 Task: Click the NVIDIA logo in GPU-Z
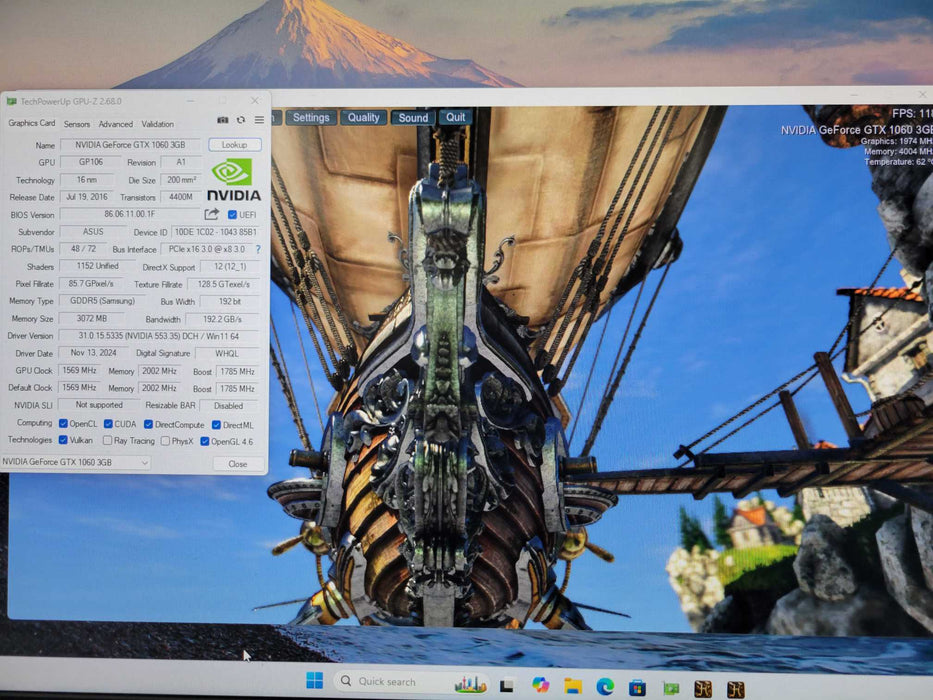click(x=234, y=179)
